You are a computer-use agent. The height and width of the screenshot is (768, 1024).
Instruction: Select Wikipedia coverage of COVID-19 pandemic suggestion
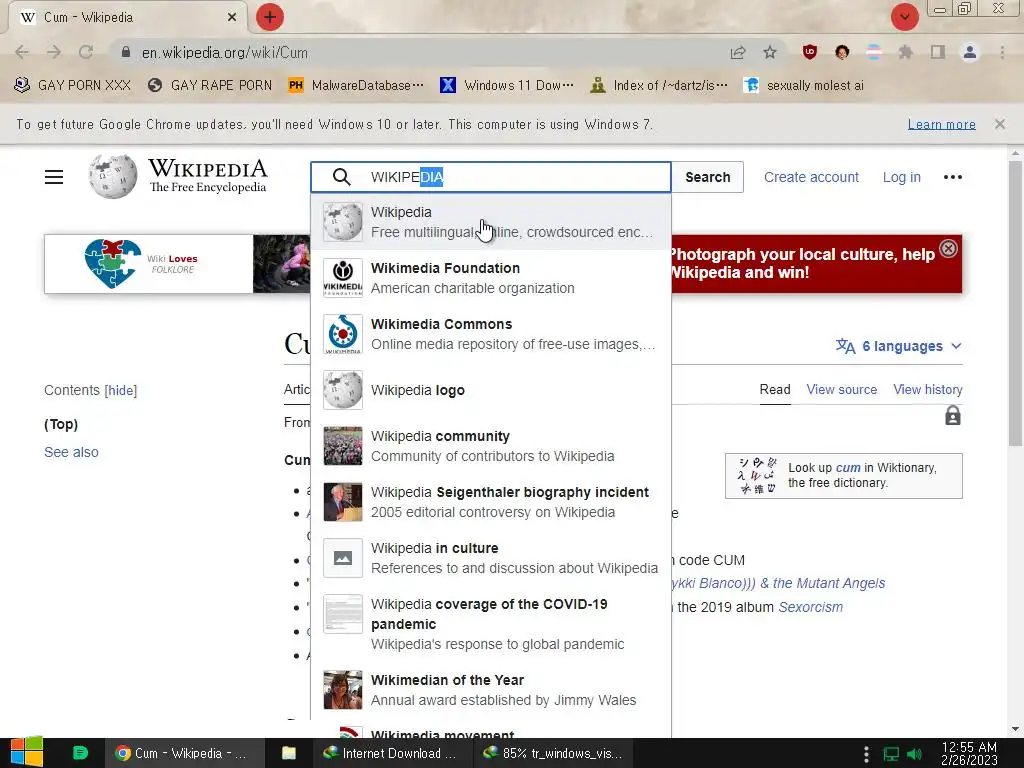tap(490, 624)
